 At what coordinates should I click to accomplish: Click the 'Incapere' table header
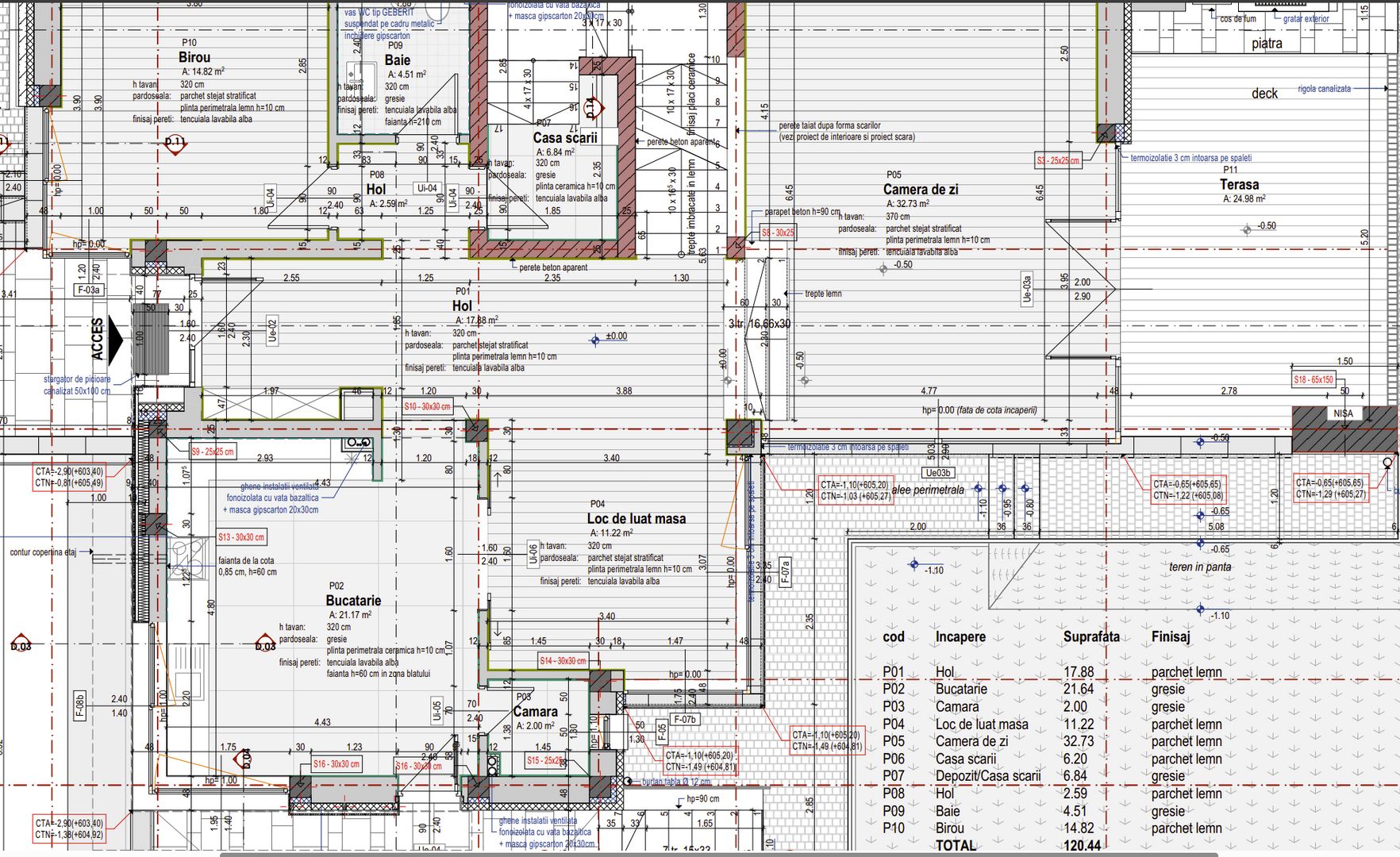pyautogui.click(x=960, y=637)
